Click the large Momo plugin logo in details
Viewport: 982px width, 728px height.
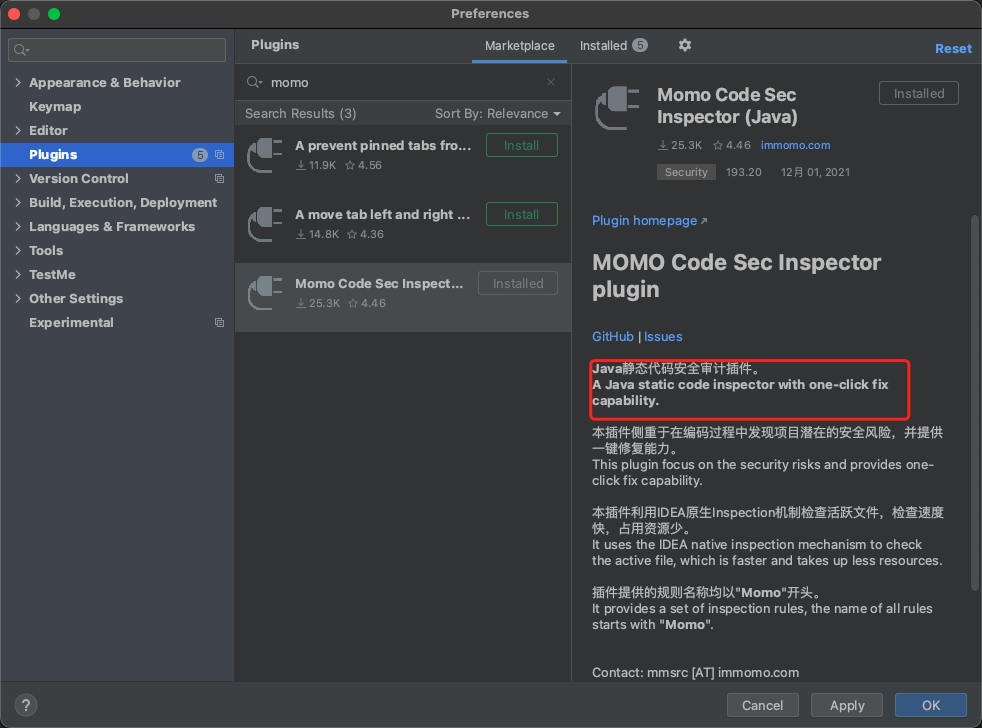(x=617, y=108)
